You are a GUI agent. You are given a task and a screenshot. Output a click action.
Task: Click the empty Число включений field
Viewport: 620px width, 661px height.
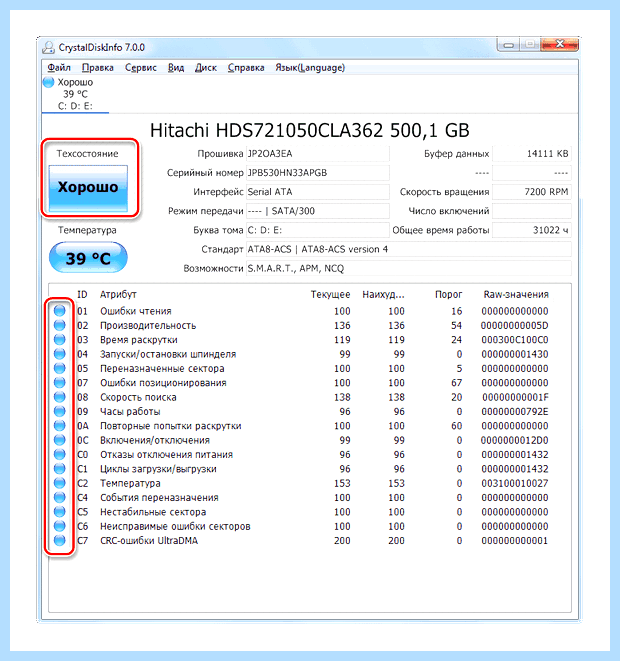pyautogui.click(x=532, y=211)
